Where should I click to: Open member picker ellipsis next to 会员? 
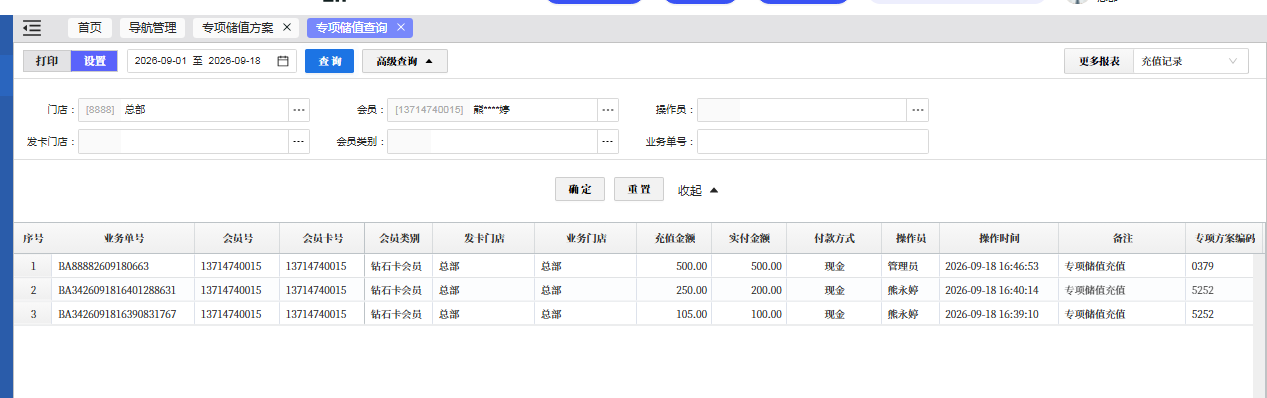pos(608,110)
